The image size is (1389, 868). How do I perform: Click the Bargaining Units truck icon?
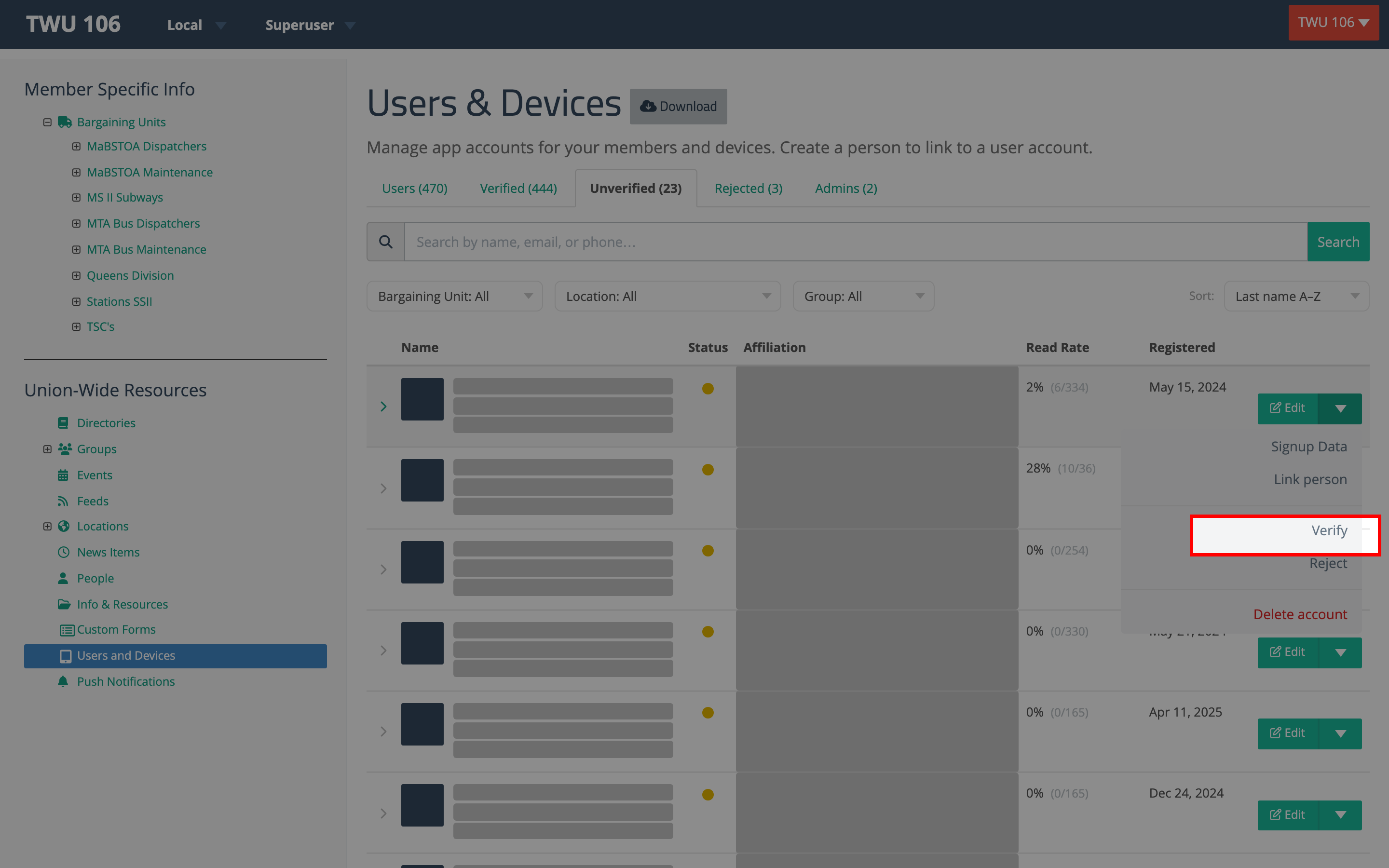coord(65,122)
